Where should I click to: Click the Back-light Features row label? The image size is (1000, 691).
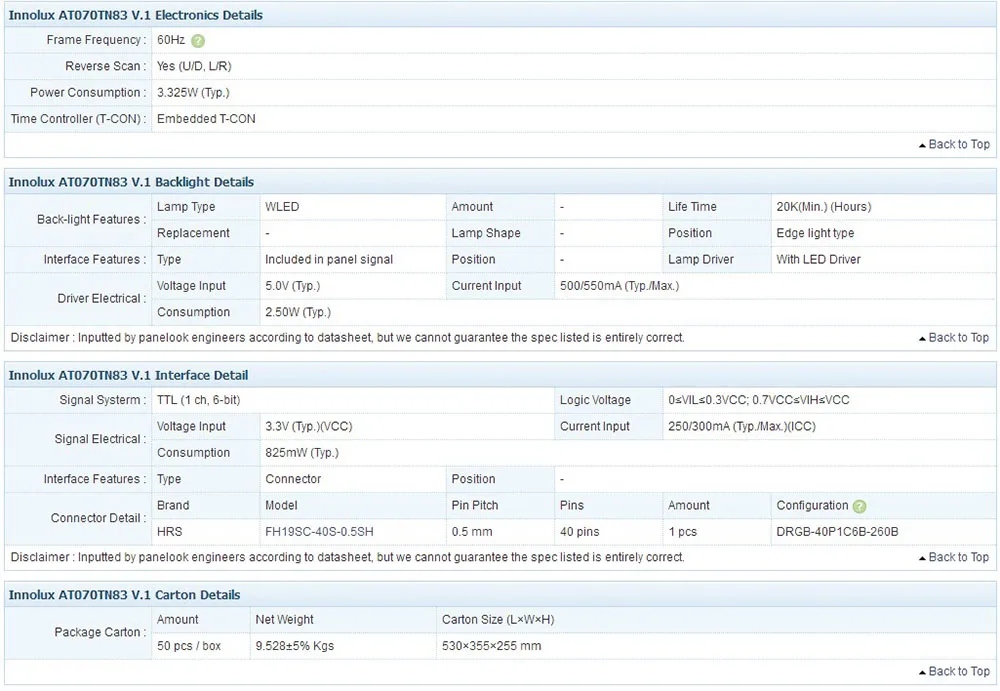pyautogui.click(x=92, y=220)
